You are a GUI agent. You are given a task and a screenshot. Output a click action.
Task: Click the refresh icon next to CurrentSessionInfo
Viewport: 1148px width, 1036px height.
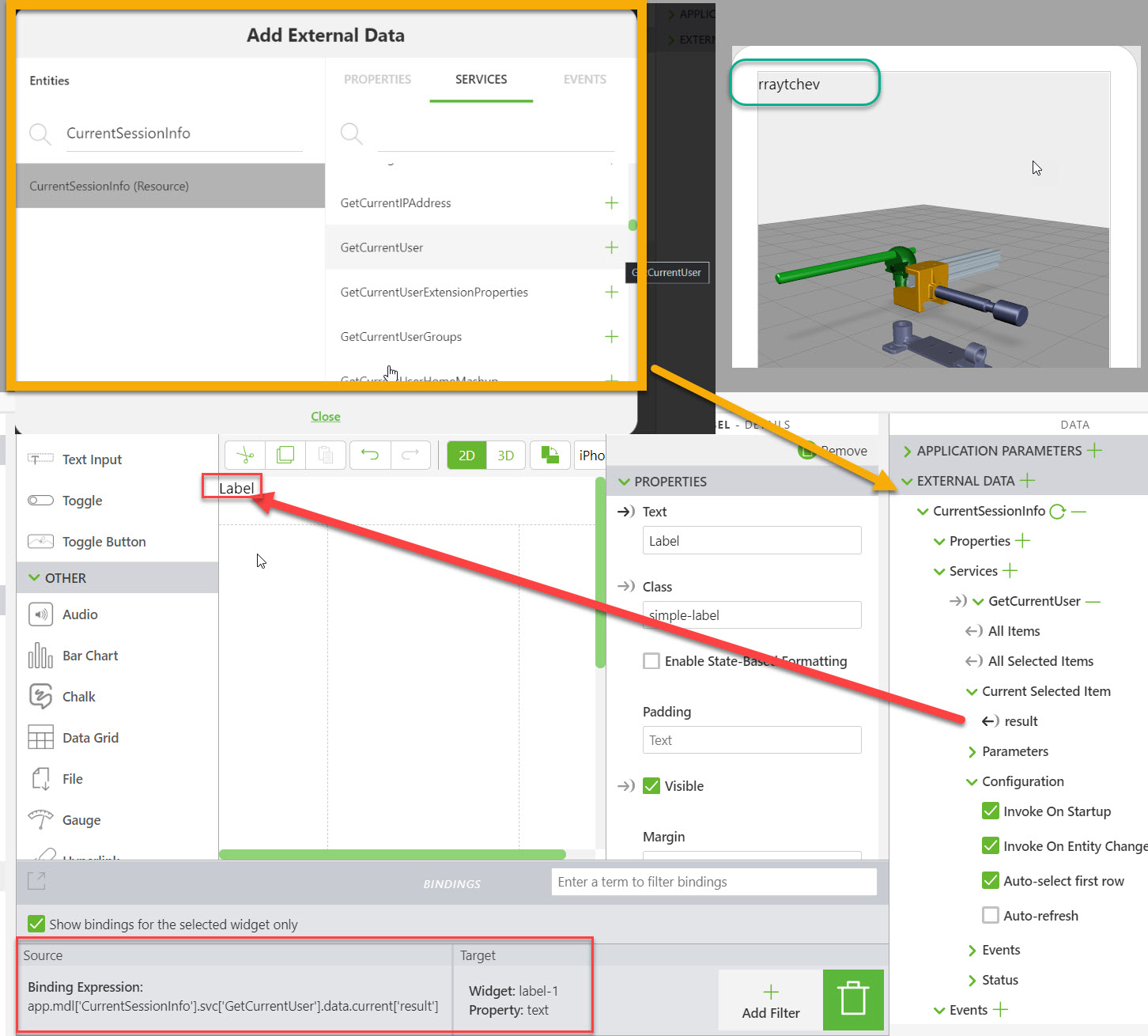pyautogui.click(x=1058, y=511)
